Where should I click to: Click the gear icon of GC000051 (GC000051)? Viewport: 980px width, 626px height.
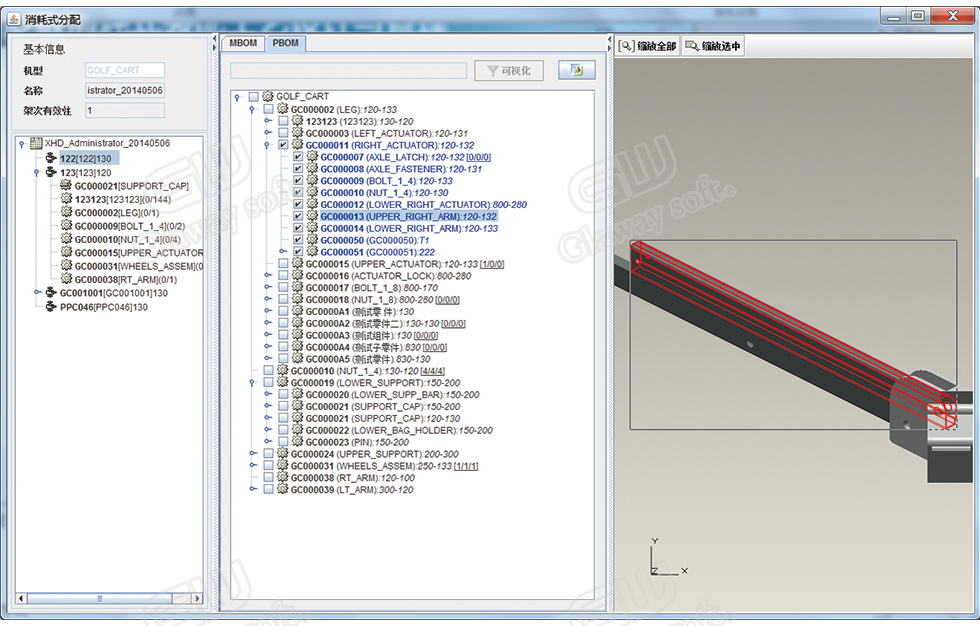pyautogui.click(x=312, y=251)
